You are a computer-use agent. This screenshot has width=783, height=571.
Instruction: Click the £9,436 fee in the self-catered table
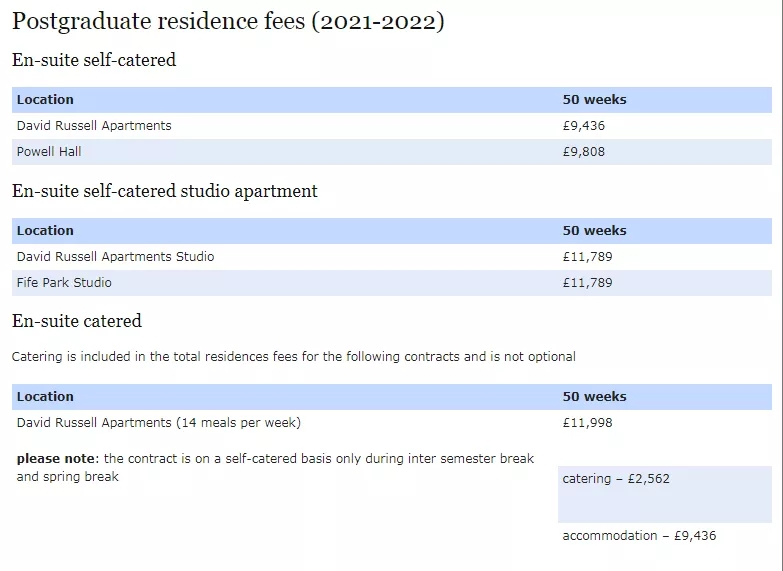584,126
